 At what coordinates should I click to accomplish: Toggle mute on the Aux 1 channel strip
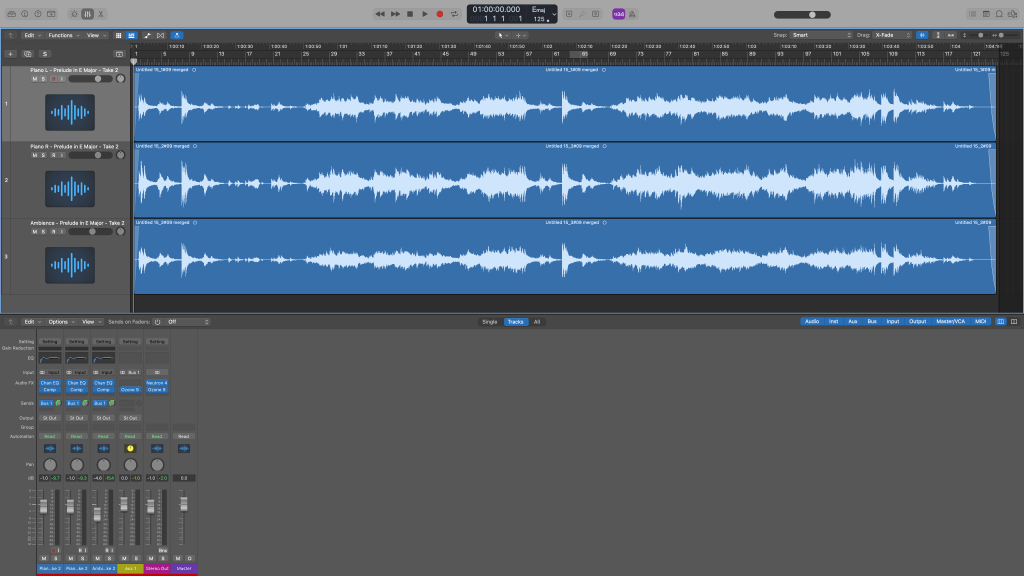123,558
